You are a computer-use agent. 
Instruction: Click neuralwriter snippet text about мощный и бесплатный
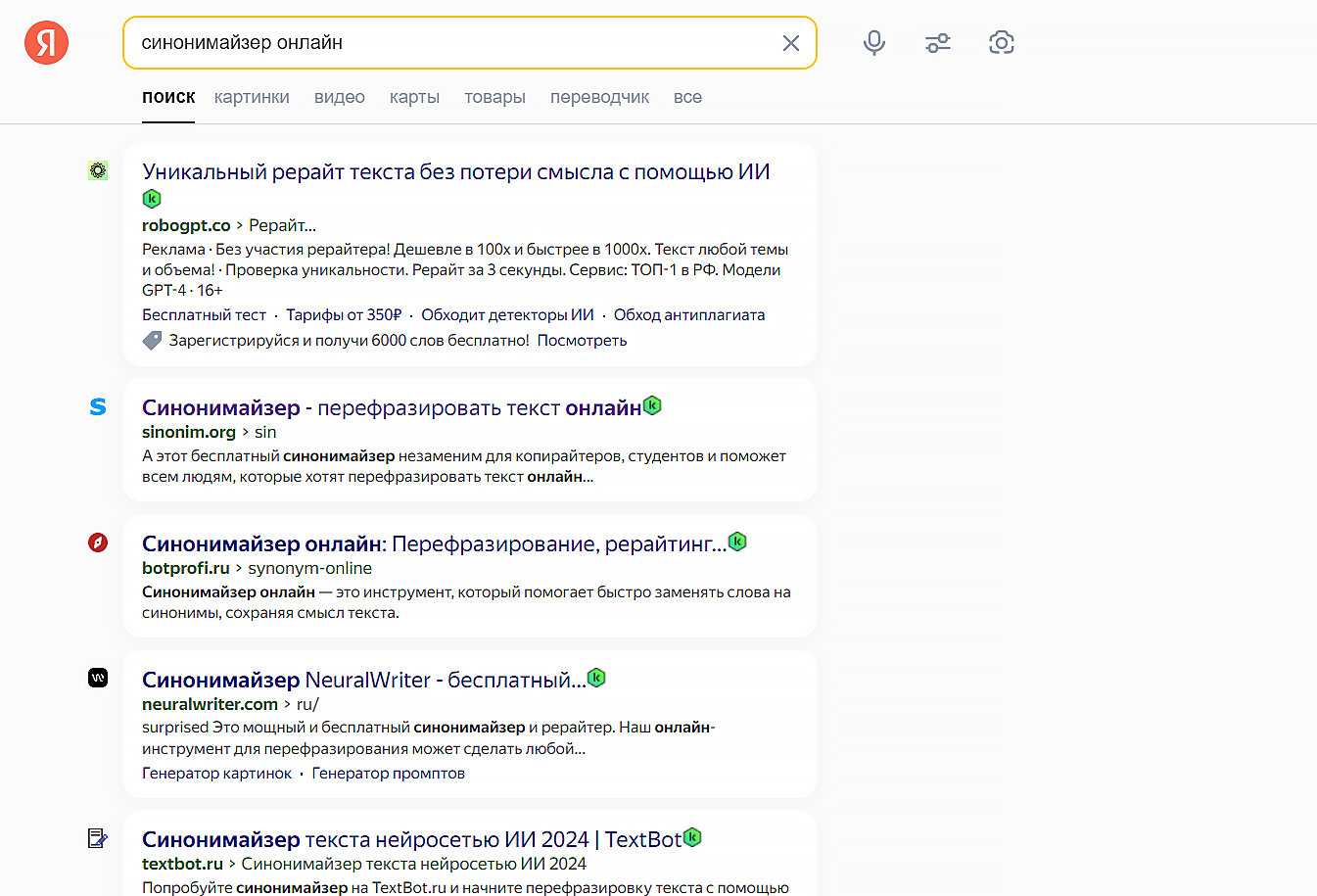[429, 737]
